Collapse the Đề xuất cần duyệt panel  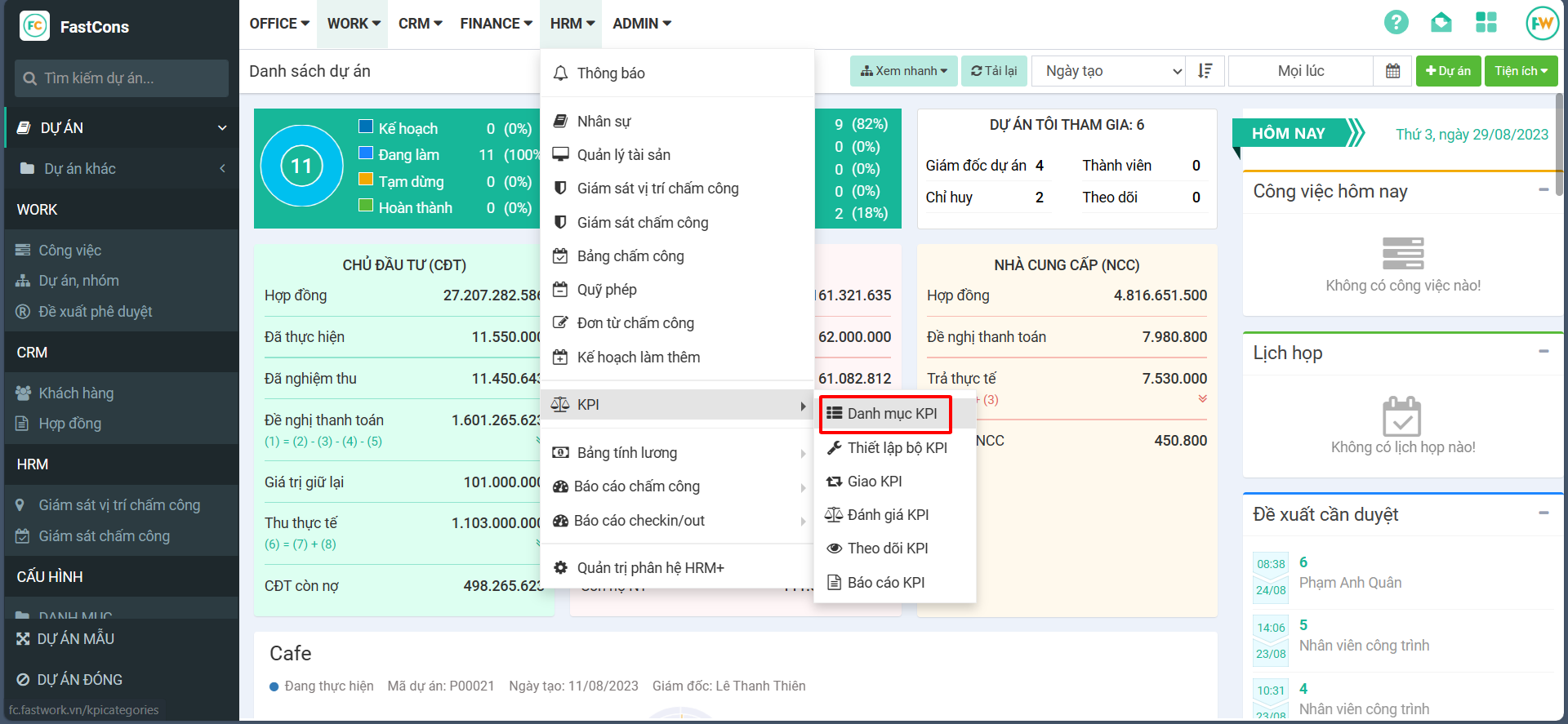coord(1543,513)
